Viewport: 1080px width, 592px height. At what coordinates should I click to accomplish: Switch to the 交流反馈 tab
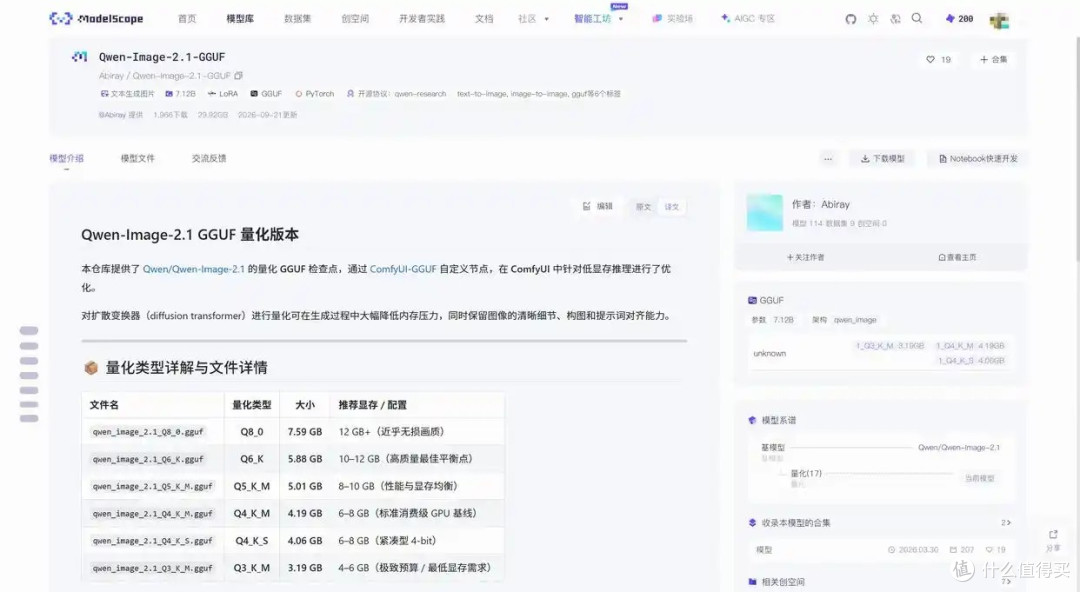(209, 159)
